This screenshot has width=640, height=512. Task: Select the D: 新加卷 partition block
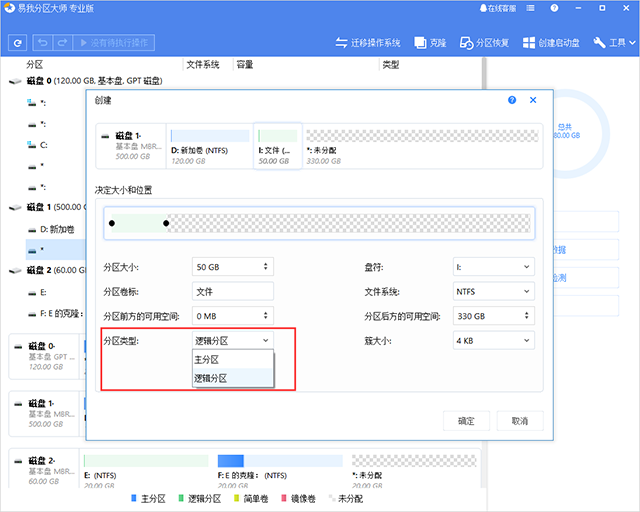(x=209, y=144)
